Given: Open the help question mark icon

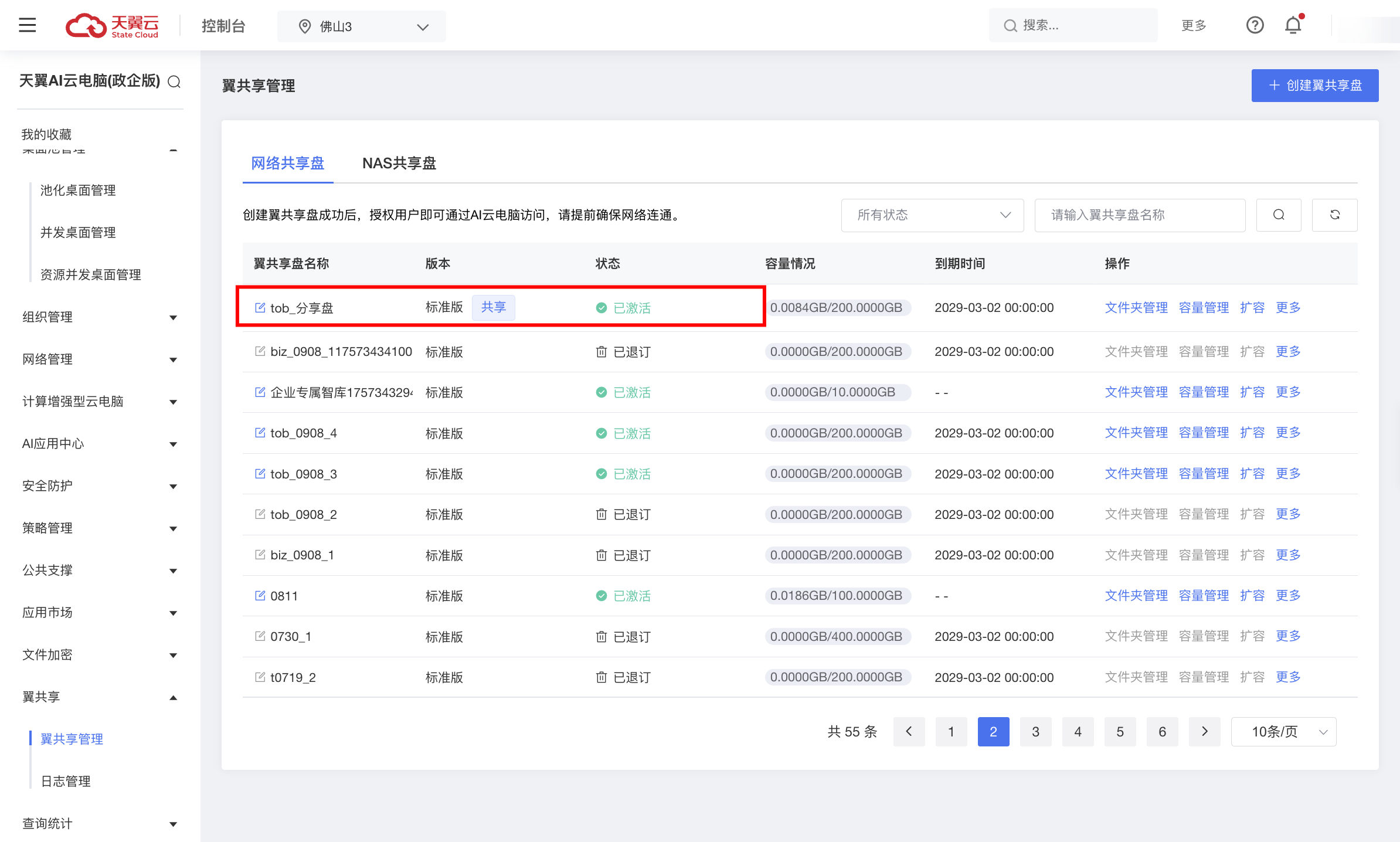Looking at the screenshot, I should click(1255, 25).
